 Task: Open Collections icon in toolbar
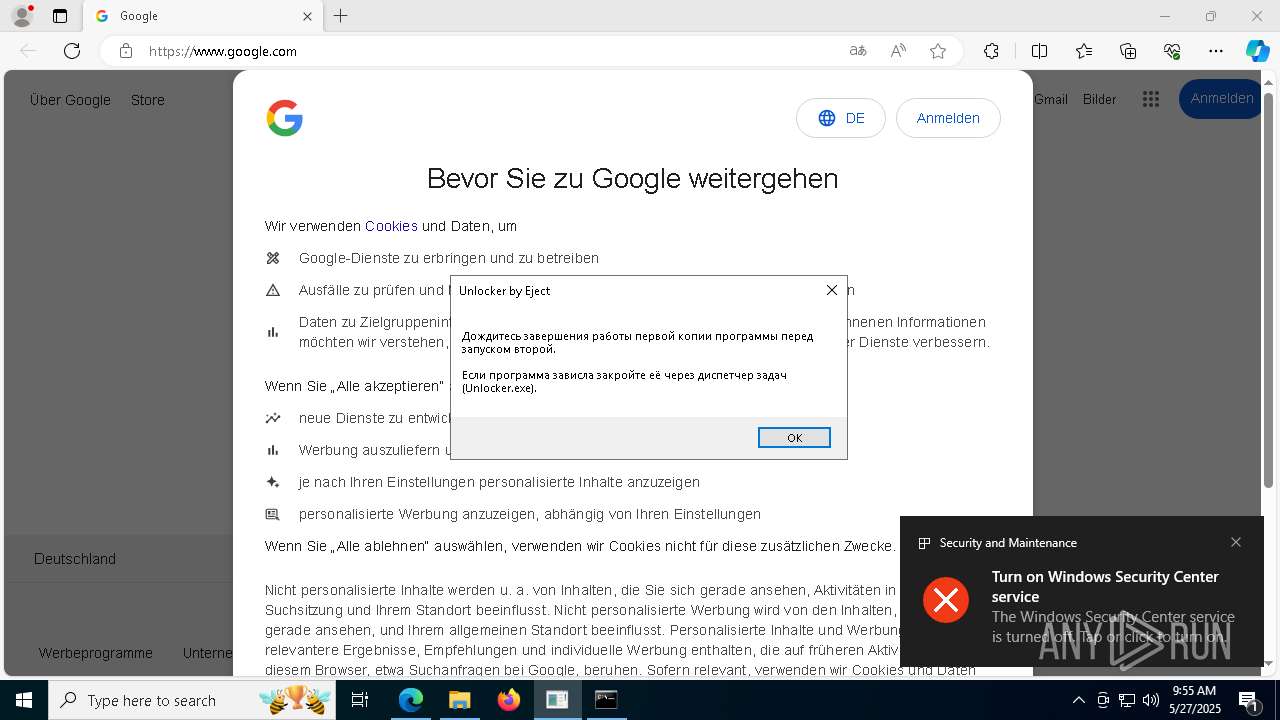[1128, 51]
